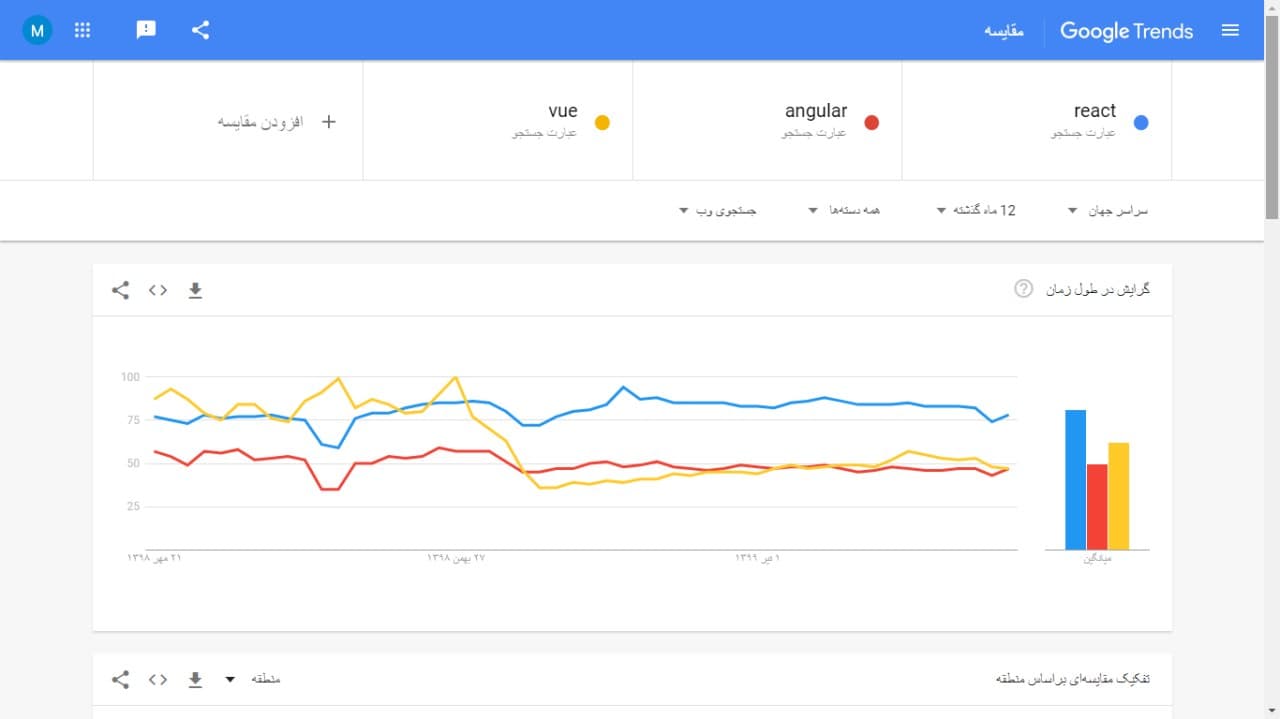The height and width of the screenshot is (719, 1280).
Task: Download the trend data as CSV
Action: click(x=195, y=290)
